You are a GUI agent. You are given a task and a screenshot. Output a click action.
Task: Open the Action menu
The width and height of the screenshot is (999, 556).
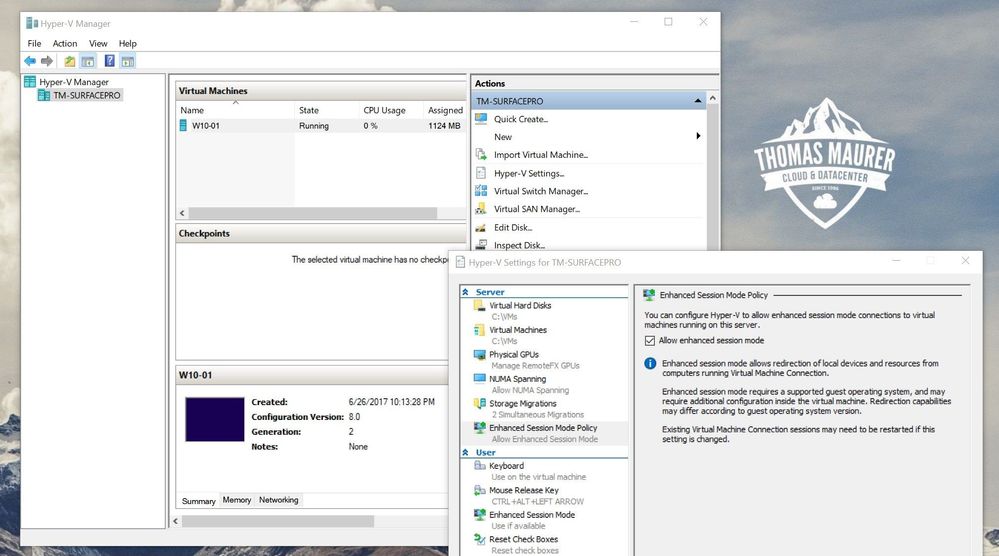pyautogui.click(x=64, y=43)
